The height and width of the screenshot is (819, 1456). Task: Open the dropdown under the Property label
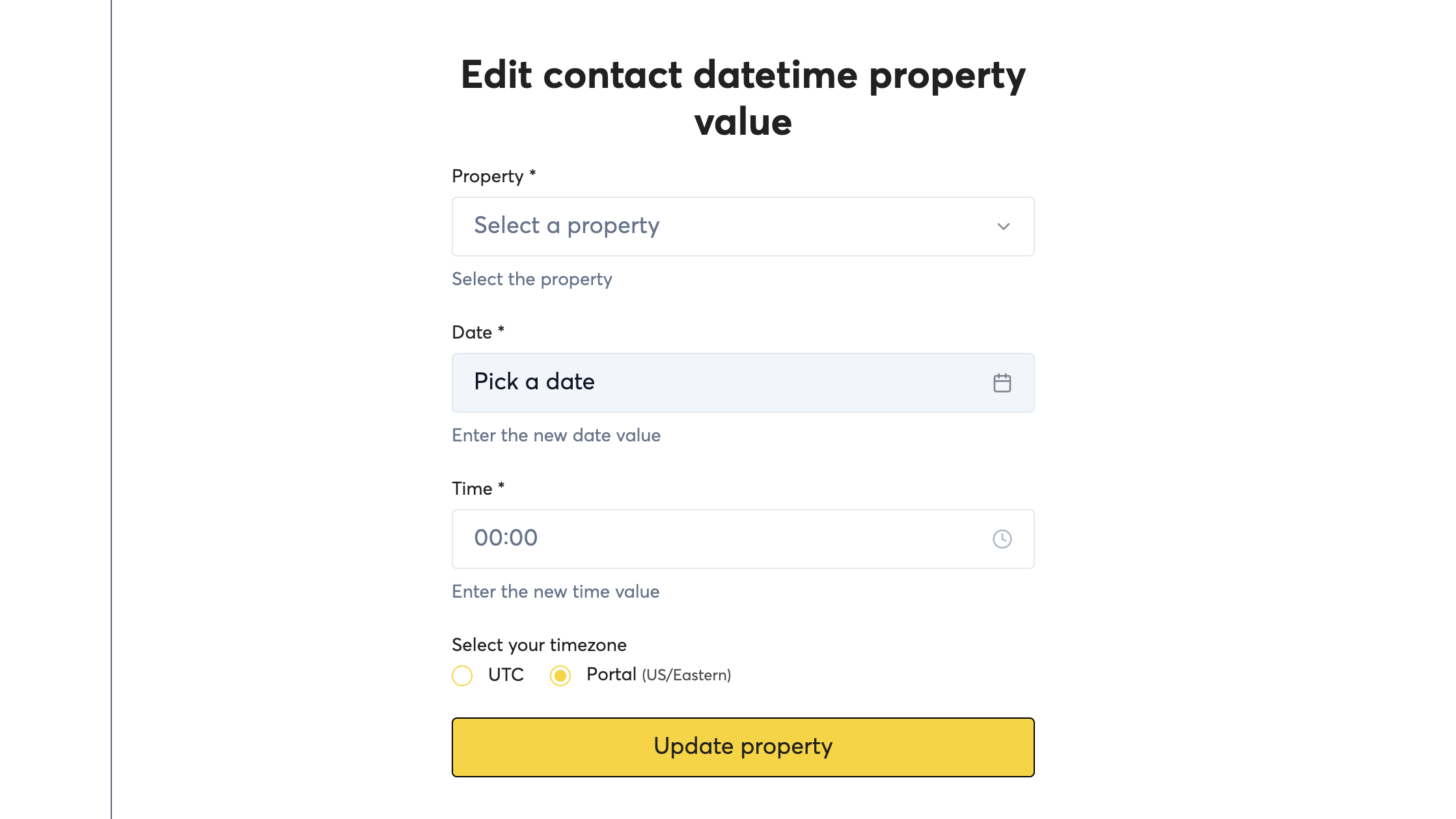tap(742, 227)
